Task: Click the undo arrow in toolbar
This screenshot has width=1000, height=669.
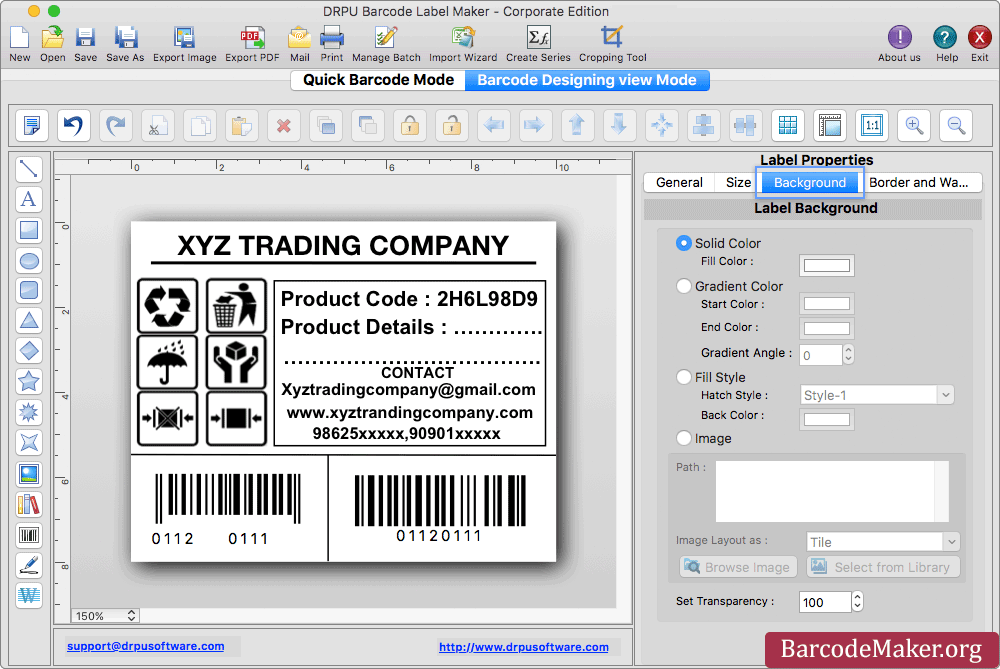Action: click(73, 125)
